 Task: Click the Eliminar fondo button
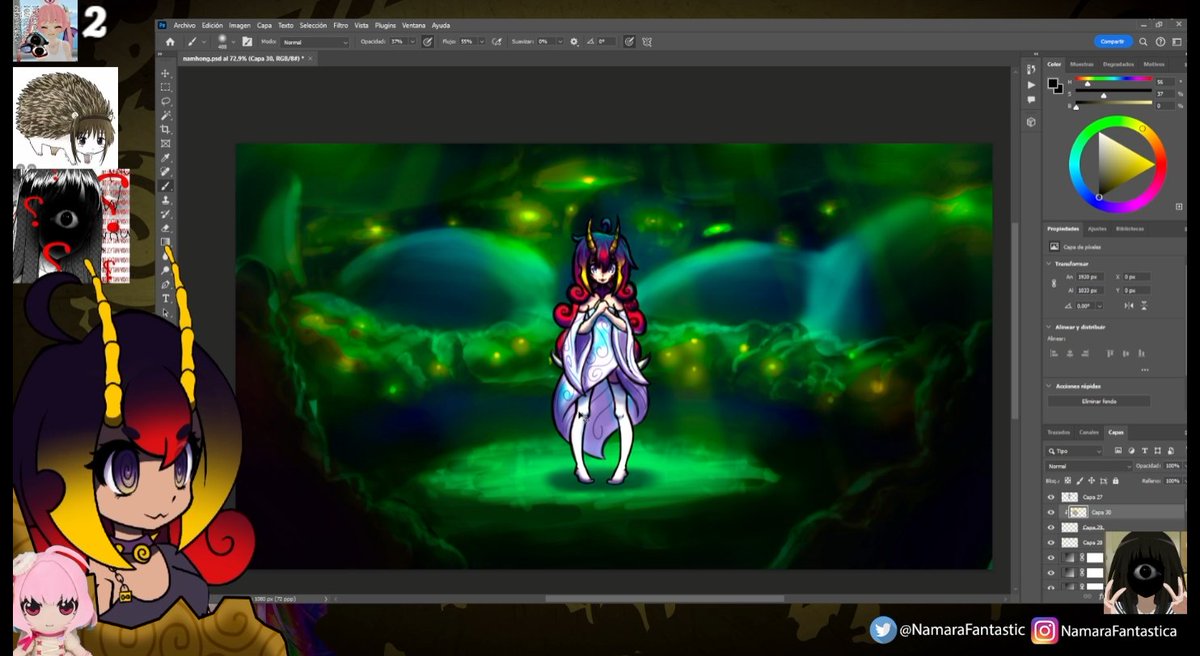pyautogui.click(x=1098, y=401)
